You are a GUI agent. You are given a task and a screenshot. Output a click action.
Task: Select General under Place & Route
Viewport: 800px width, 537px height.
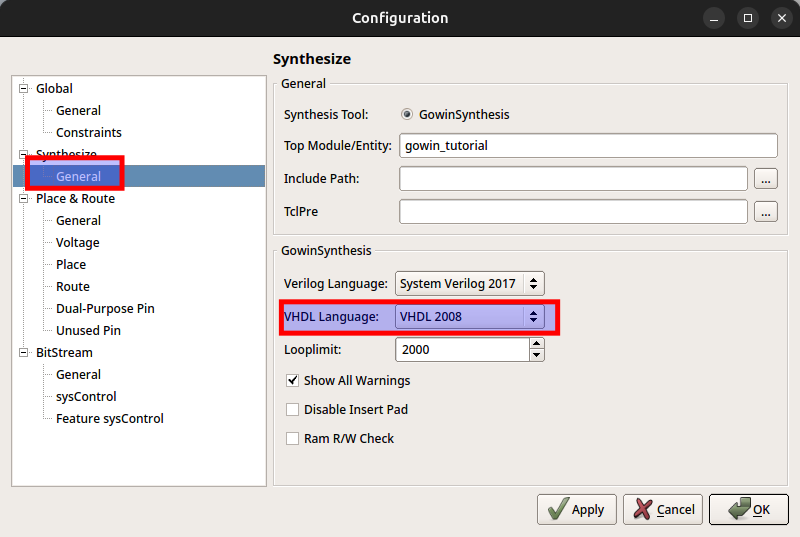click(x=78, y=221)
